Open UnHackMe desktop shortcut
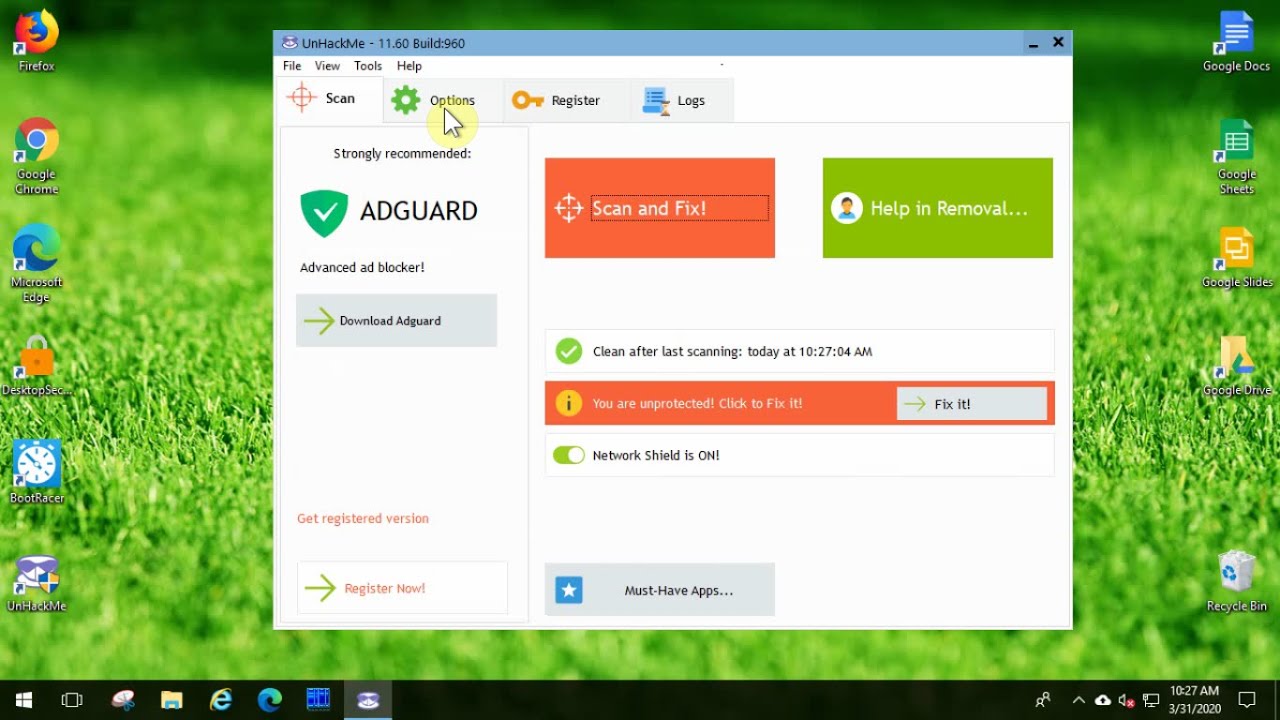This screenshot has width=1280, height=720. tap(36, 583)
